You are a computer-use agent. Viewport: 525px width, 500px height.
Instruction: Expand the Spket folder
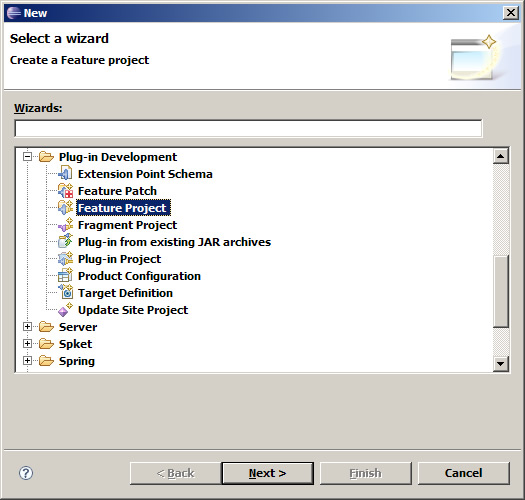27,344
